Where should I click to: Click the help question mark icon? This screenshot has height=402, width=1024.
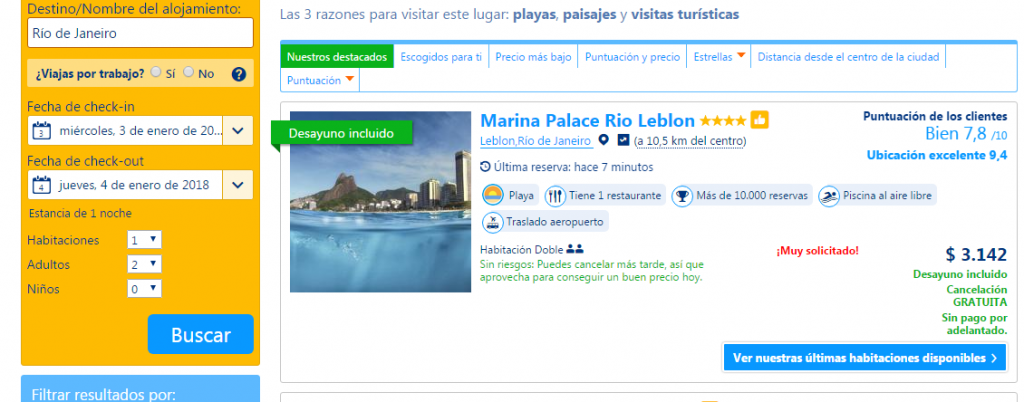[x=238, y=74]
